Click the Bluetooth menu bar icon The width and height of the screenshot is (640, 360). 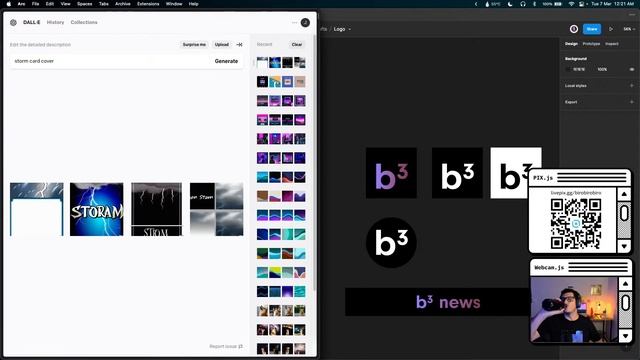pyautogui.click(x=534, y=4)
